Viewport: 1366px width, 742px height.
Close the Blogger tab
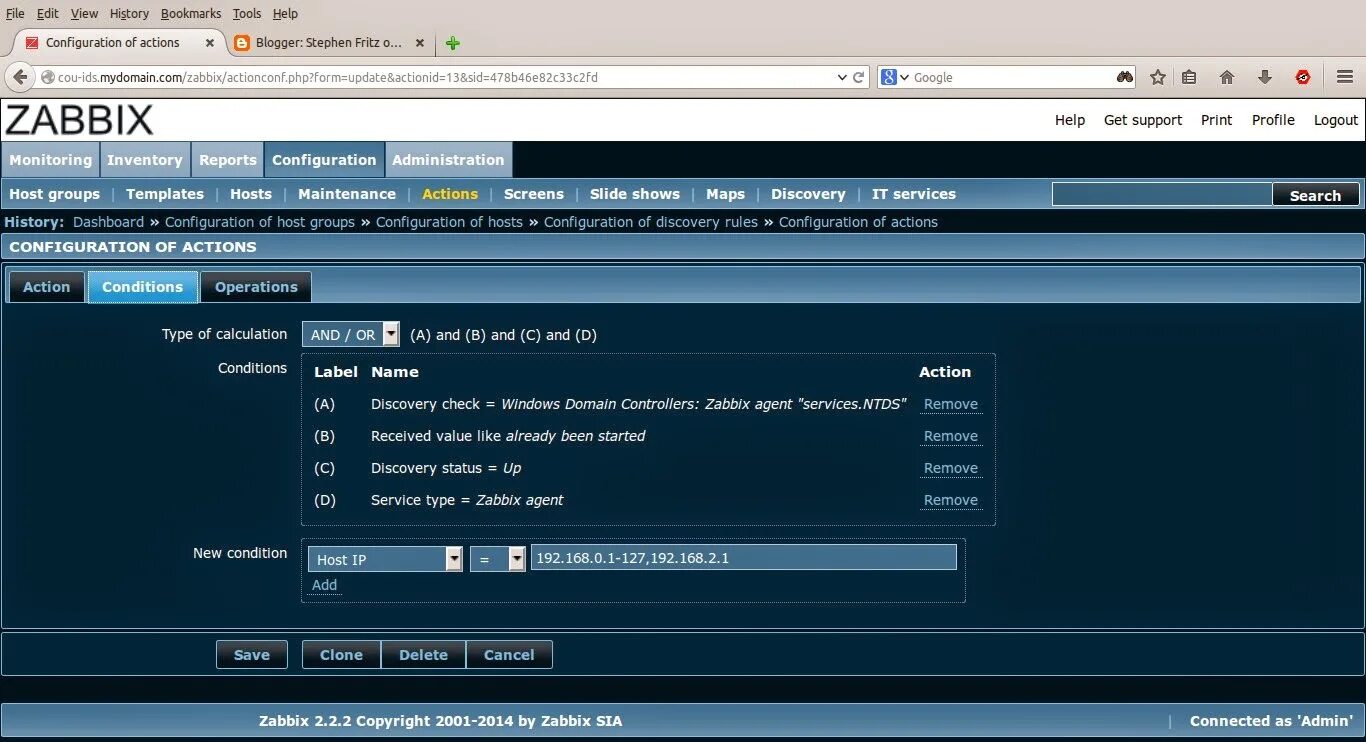420,43
